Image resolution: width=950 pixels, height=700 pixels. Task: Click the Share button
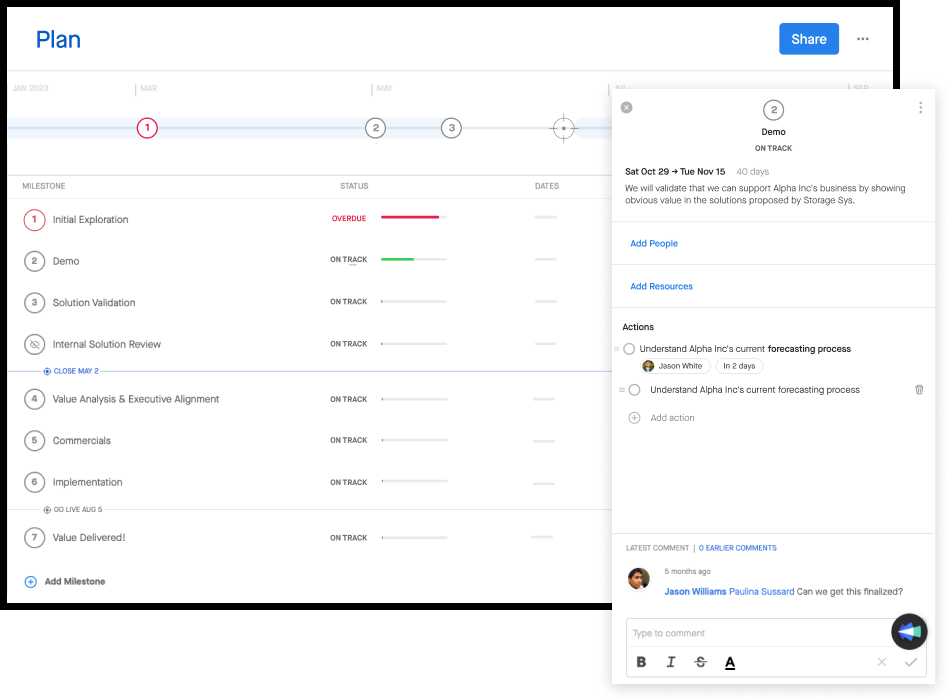point(809,39)
